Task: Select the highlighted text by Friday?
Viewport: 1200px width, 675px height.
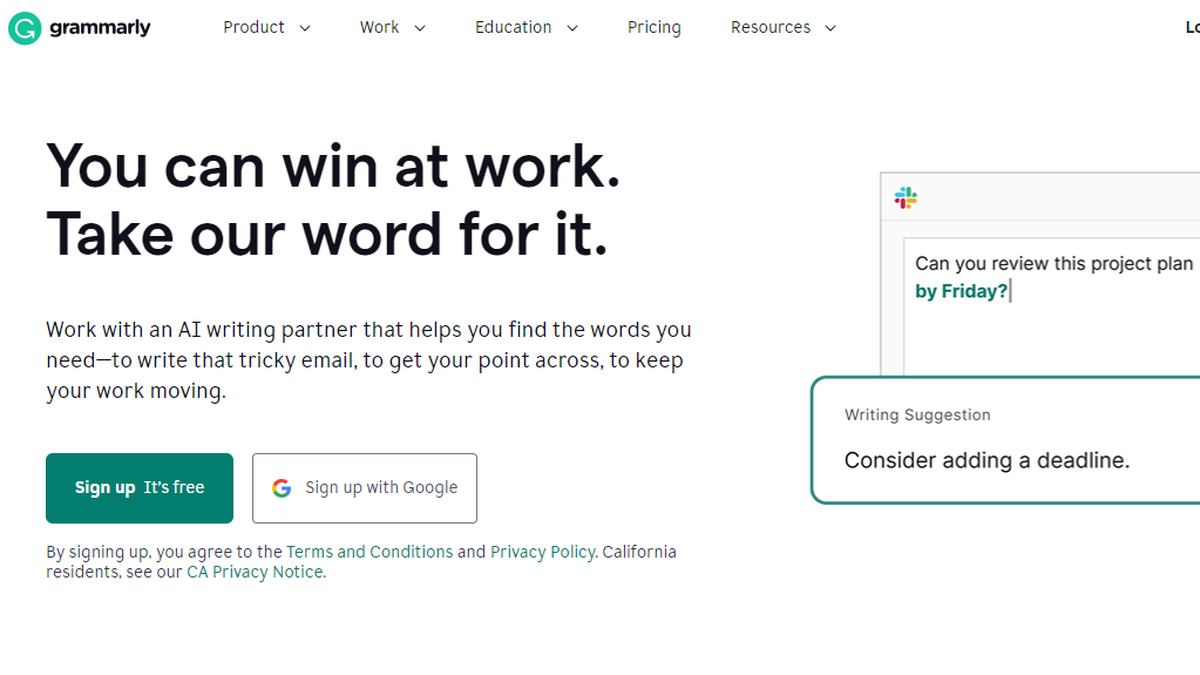Action: pyautogui.click(x=960, y=291)
